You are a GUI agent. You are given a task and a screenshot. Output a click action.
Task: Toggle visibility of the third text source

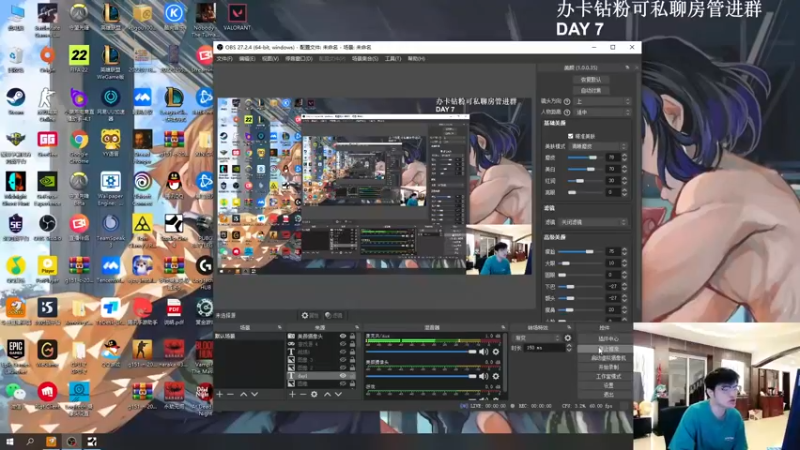pos(343,352)
